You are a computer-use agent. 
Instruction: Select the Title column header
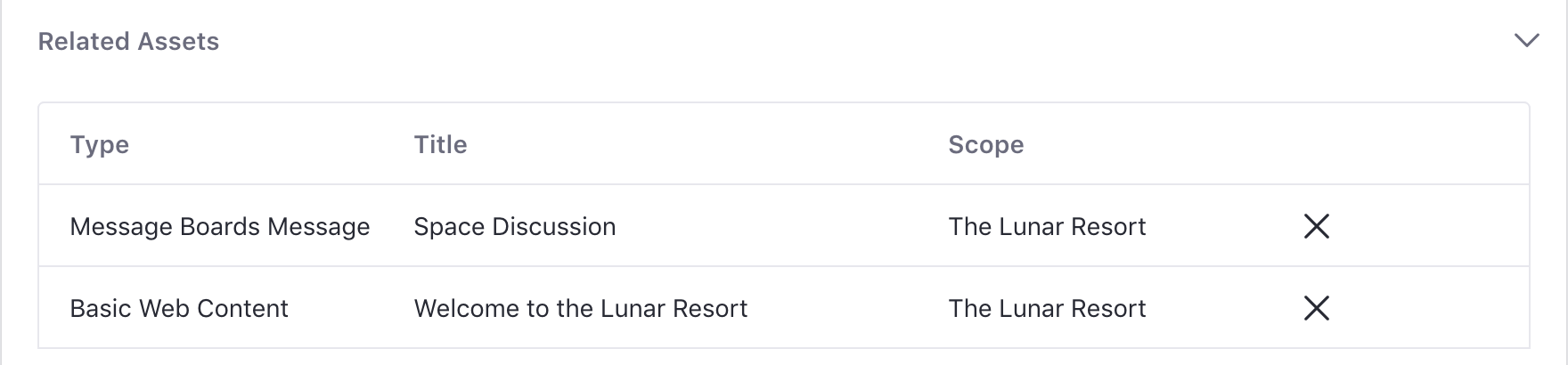tap(440, 144)
